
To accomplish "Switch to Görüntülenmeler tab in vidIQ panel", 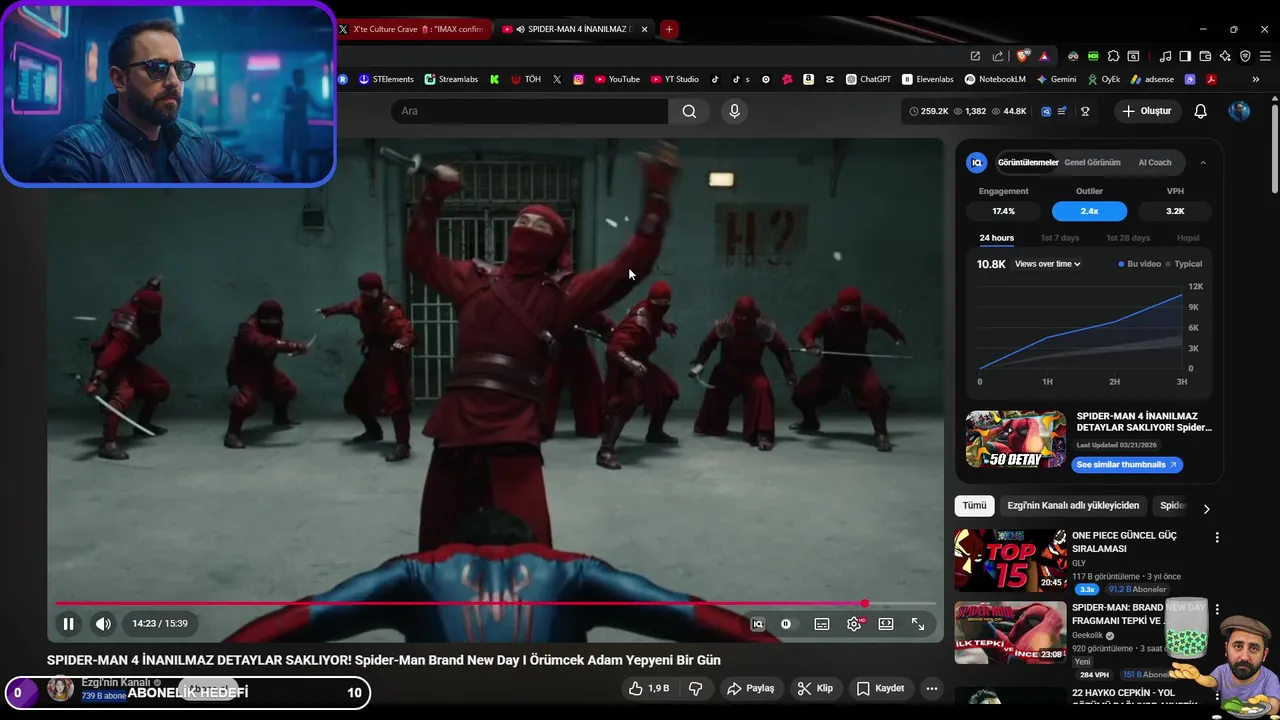I will click(1027, 162).
